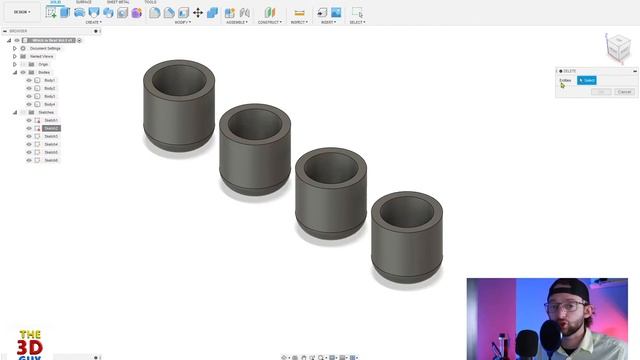
Task: Select the Chamfer tool in Modify group
Action: point(169,13)
